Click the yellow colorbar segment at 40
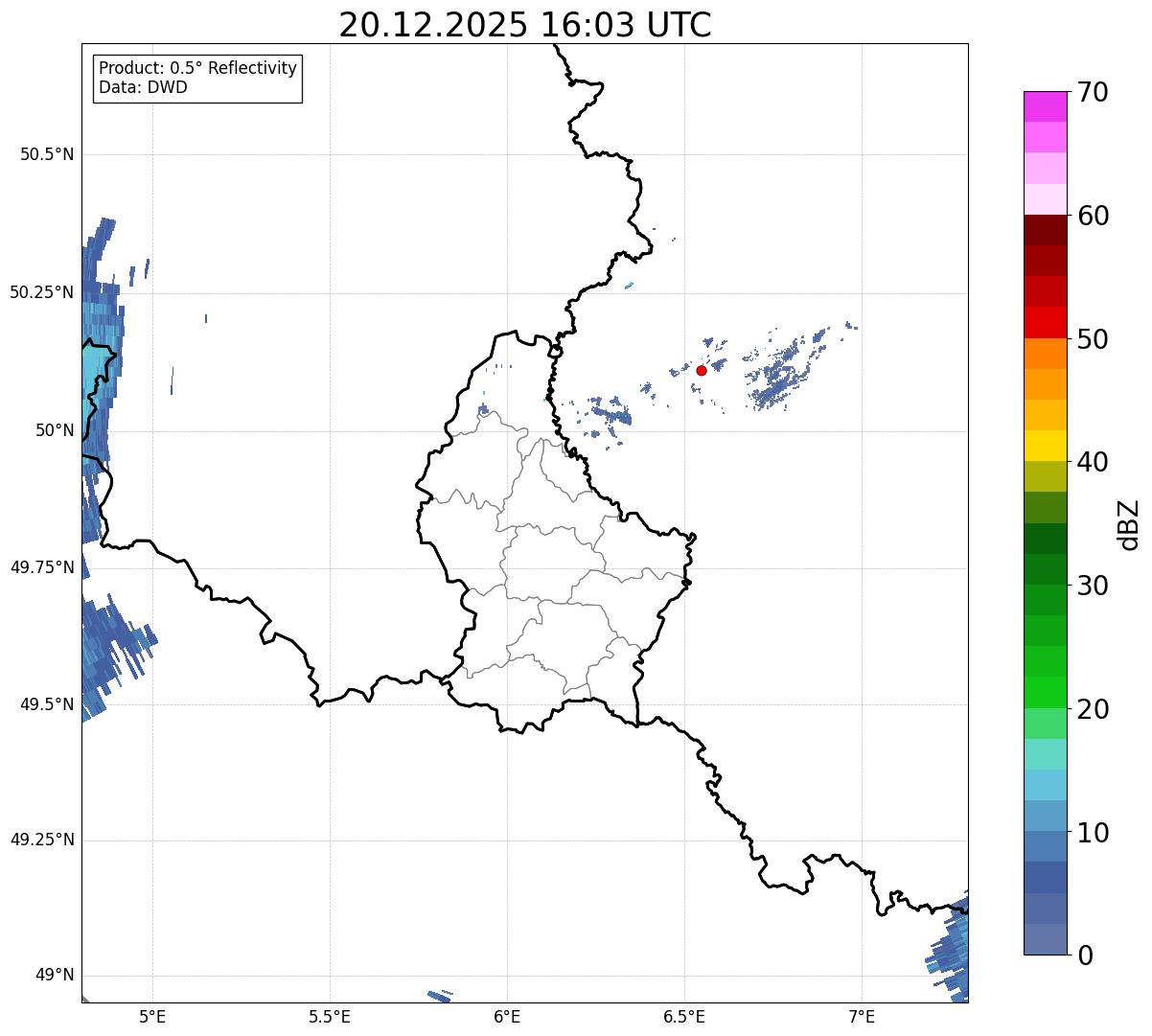Viewport: 1152px width, 1036px height. [x=1045, y=446]
